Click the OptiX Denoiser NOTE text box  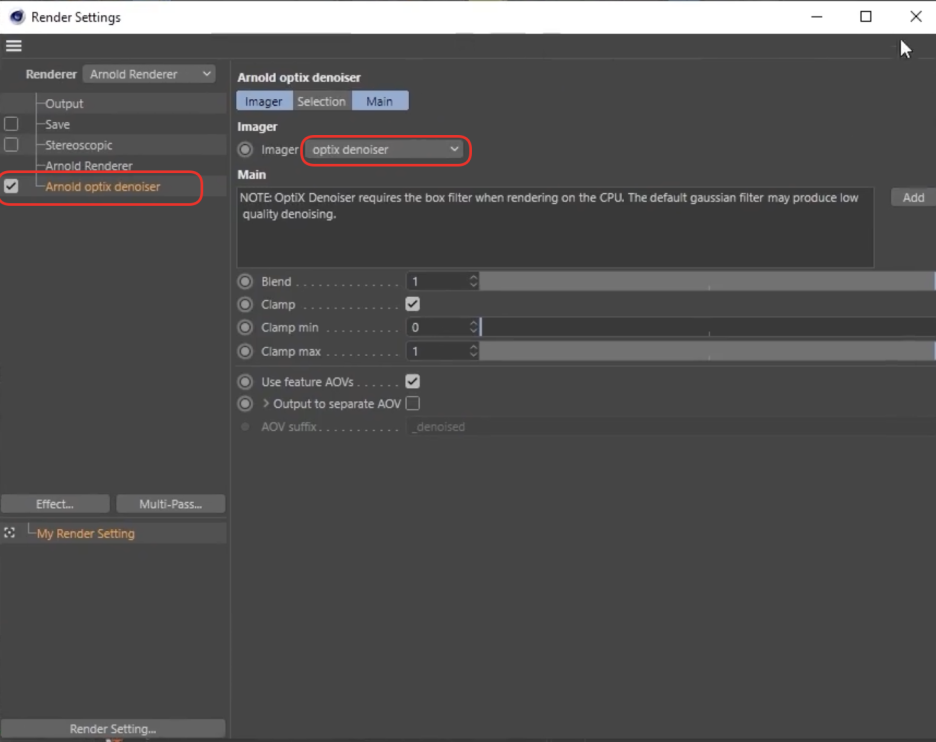click(555, 227)
